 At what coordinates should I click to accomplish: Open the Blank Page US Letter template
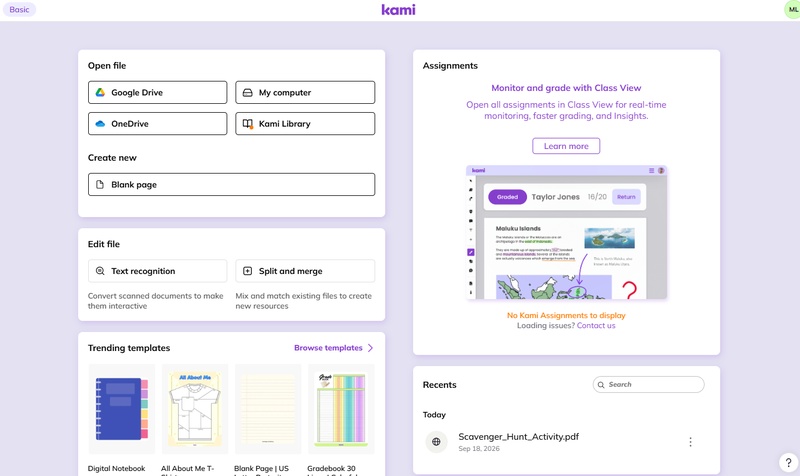point(268,409)
